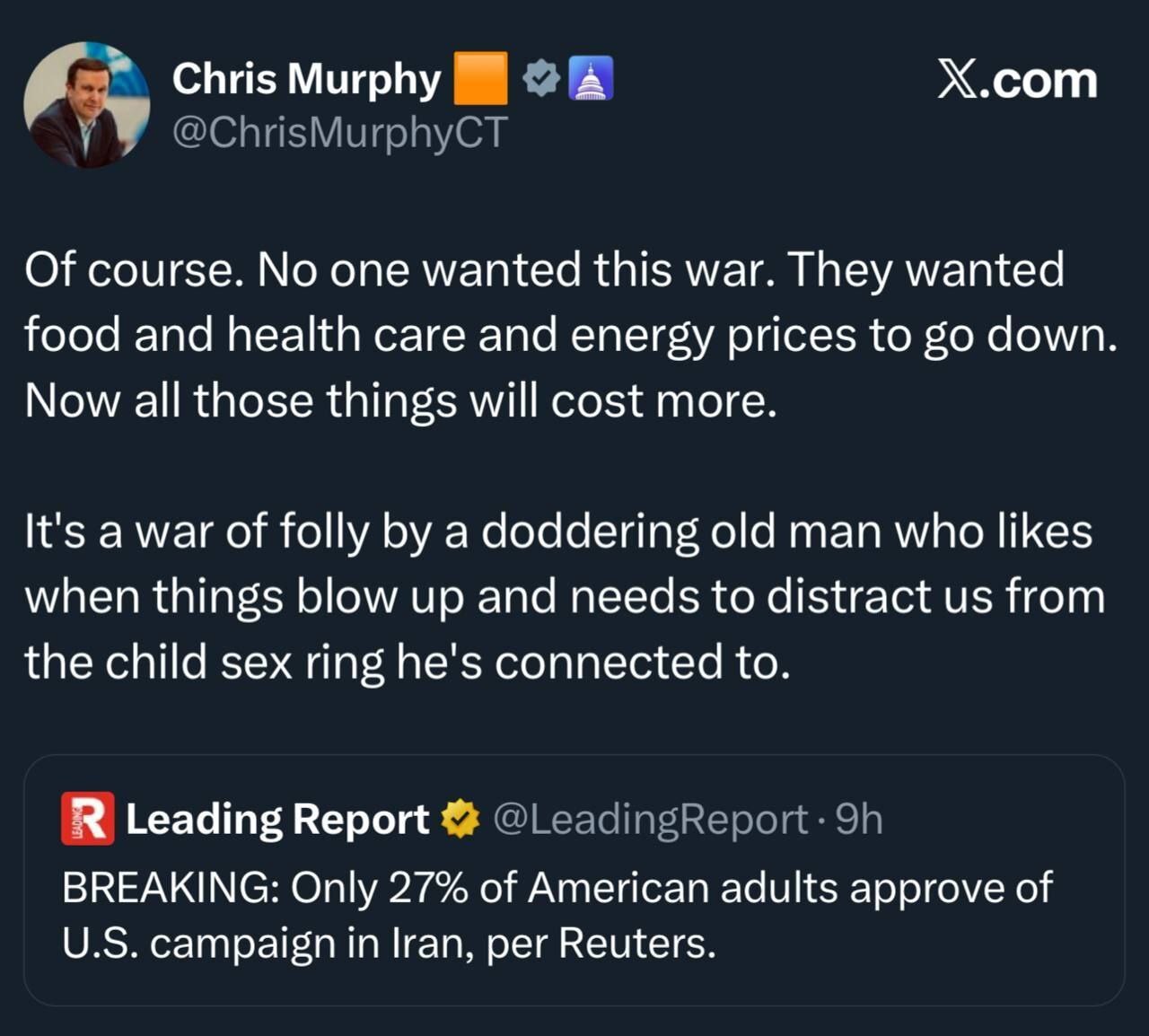Click the "the child sex ring" last line
This screenshot has height=1036, width=1149.
tap(407, 663)
